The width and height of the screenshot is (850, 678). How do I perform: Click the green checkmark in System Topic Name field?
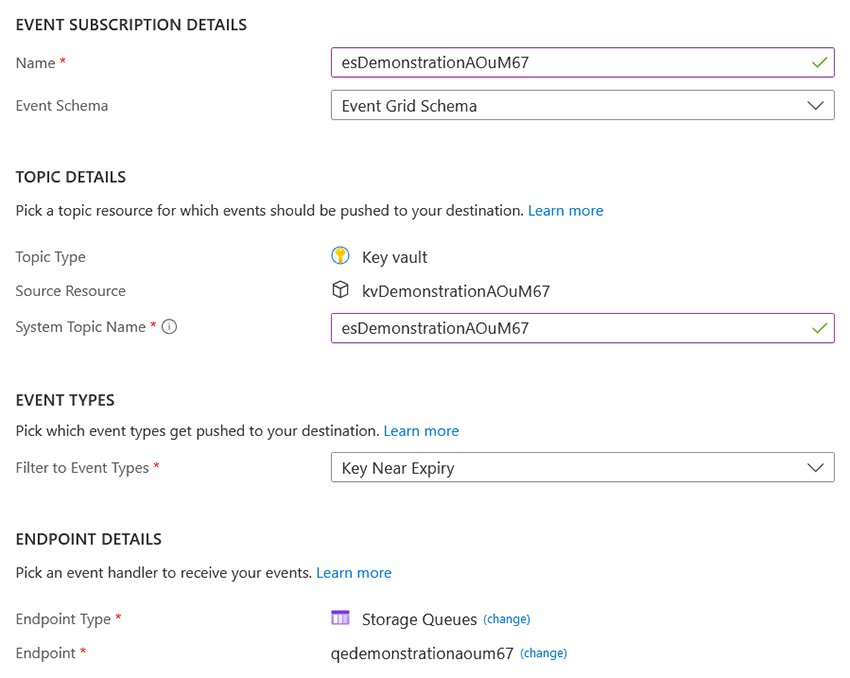coord(820,328)
